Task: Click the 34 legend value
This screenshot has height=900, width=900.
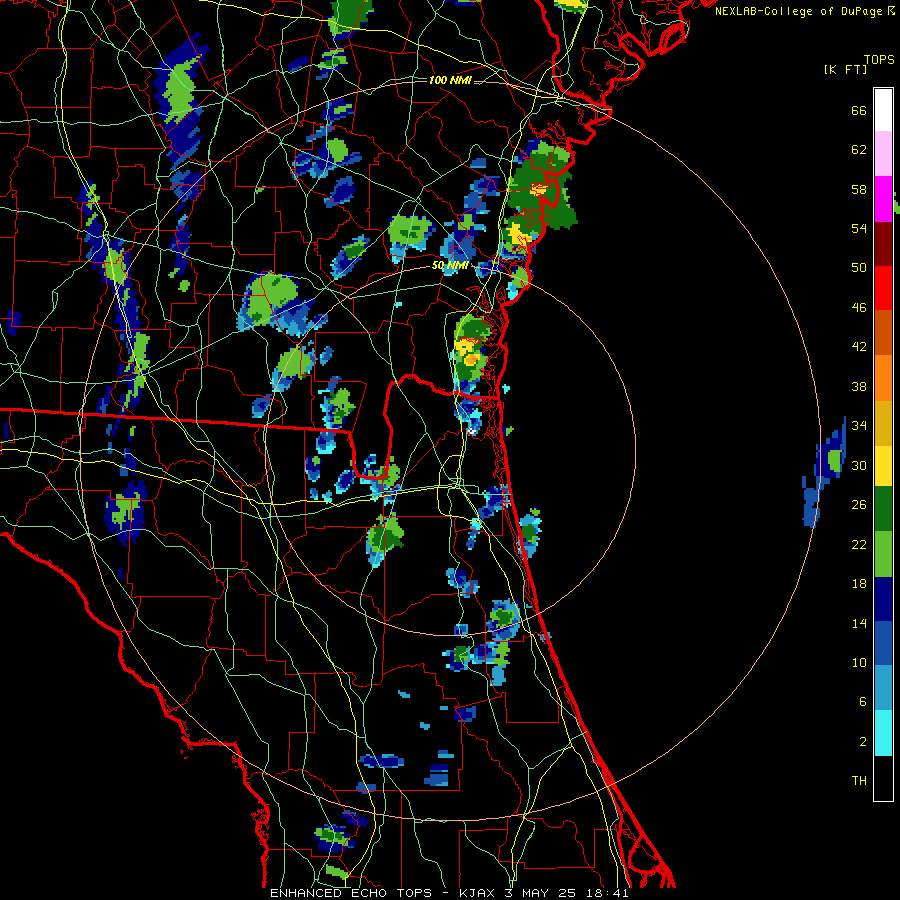Action: [859, 426]
